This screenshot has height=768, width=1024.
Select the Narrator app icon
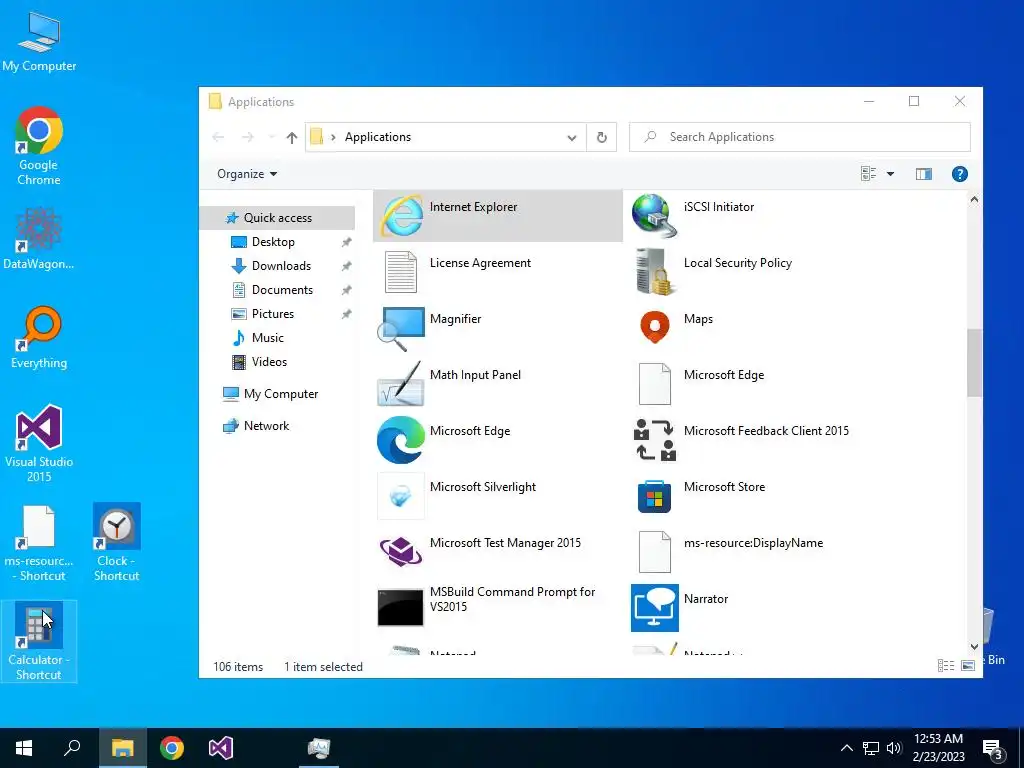[654, 608]
